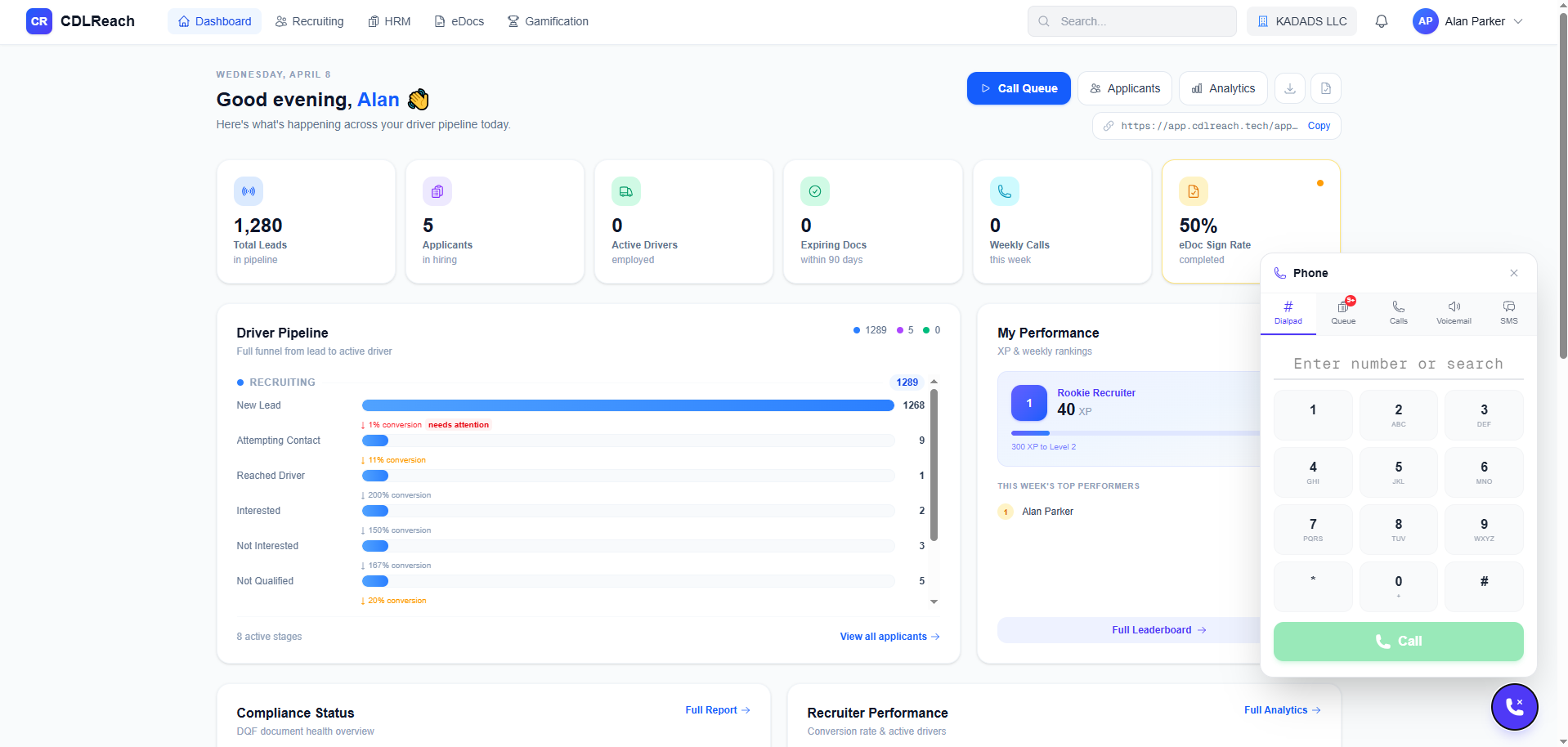Click the KADADS LLC building icon

pos(1263,21)
